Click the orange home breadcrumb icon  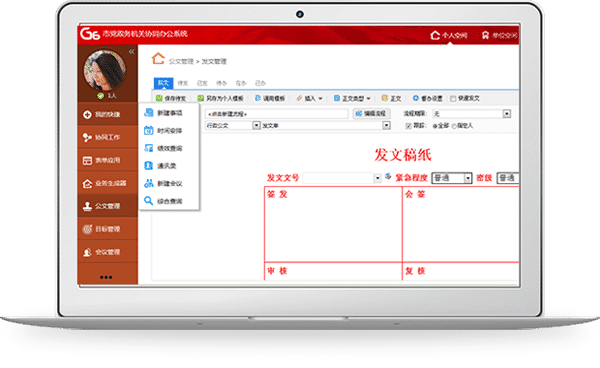tap(158, 59)
